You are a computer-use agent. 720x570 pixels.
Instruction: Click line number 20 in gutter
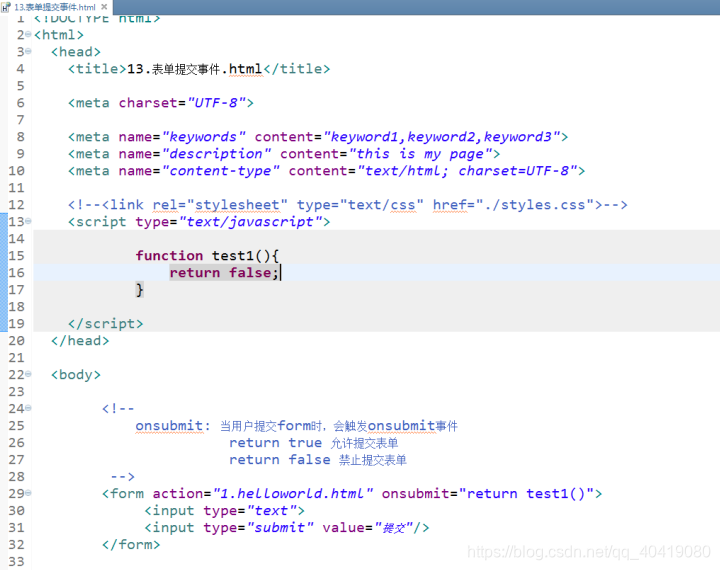click(16, 341)
